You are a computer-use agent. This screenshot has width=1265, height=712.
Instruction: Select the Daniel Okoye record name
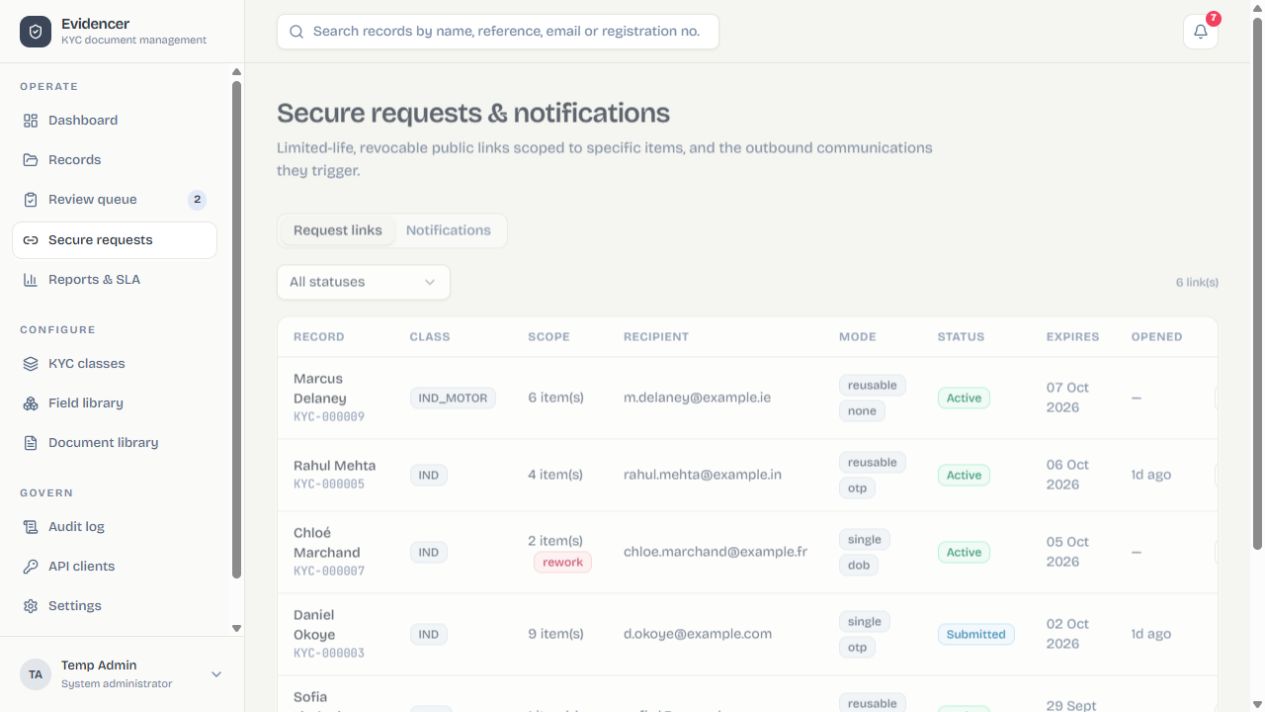(315, 625)
